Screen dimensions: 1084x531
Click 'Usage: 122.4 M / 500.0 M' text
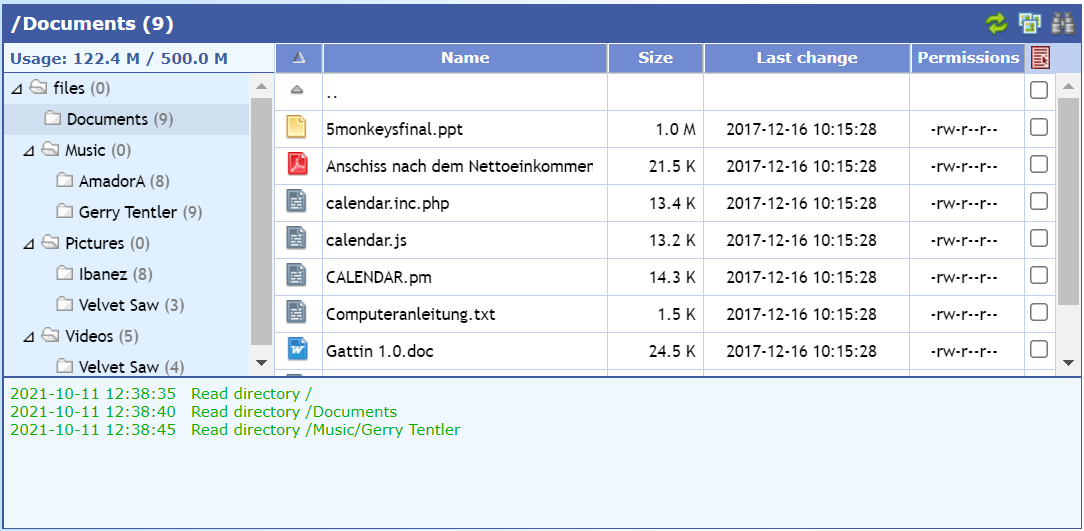point(119,59)
